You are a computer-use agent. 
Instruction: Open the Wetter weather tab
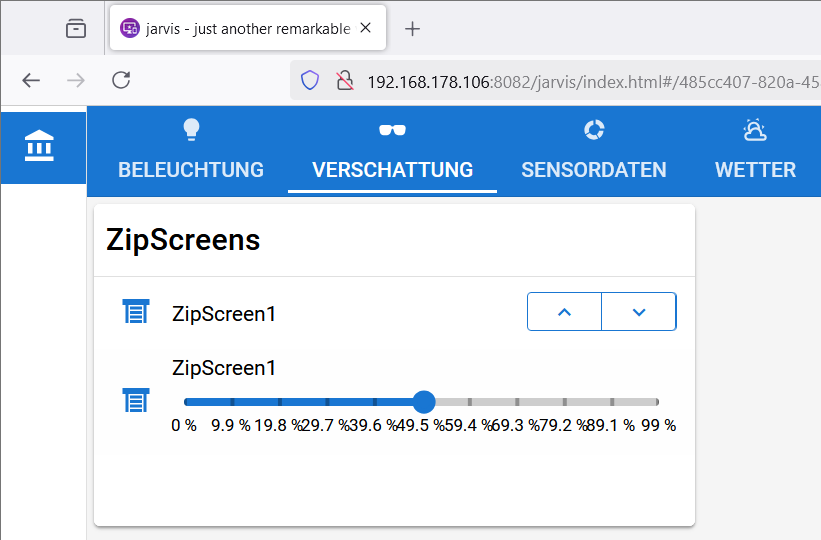(x=755, y=151)
